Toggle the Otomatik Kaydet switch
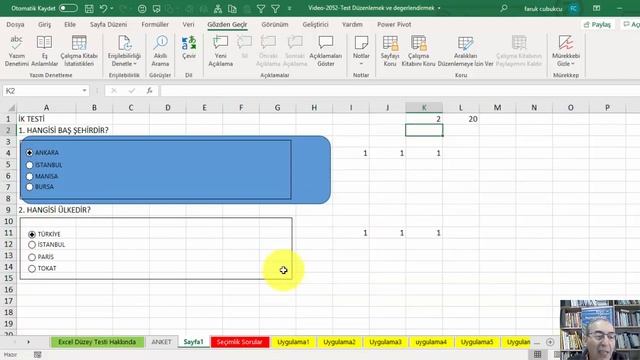The height and width of the screenshot is (360, 640). [x=68, y=8]
